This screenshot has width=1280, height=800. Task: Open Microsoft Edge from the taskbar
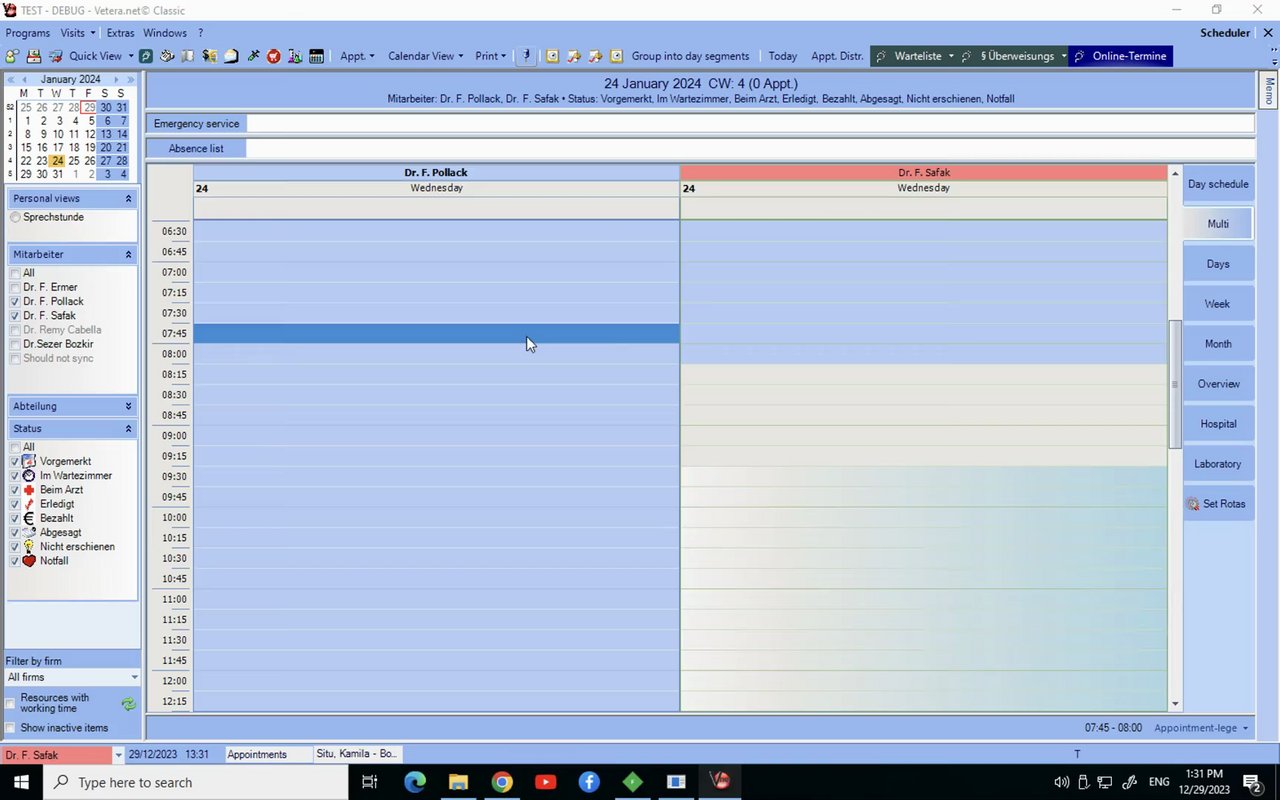[x=415, y=782]
